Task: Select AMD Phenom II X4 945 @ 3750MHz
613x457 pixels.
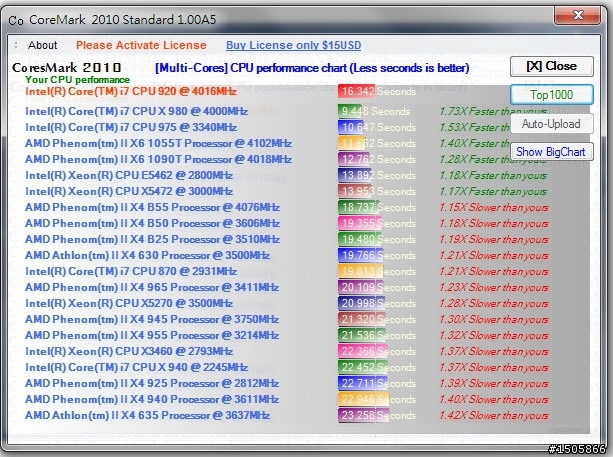Action: [152, 320]
